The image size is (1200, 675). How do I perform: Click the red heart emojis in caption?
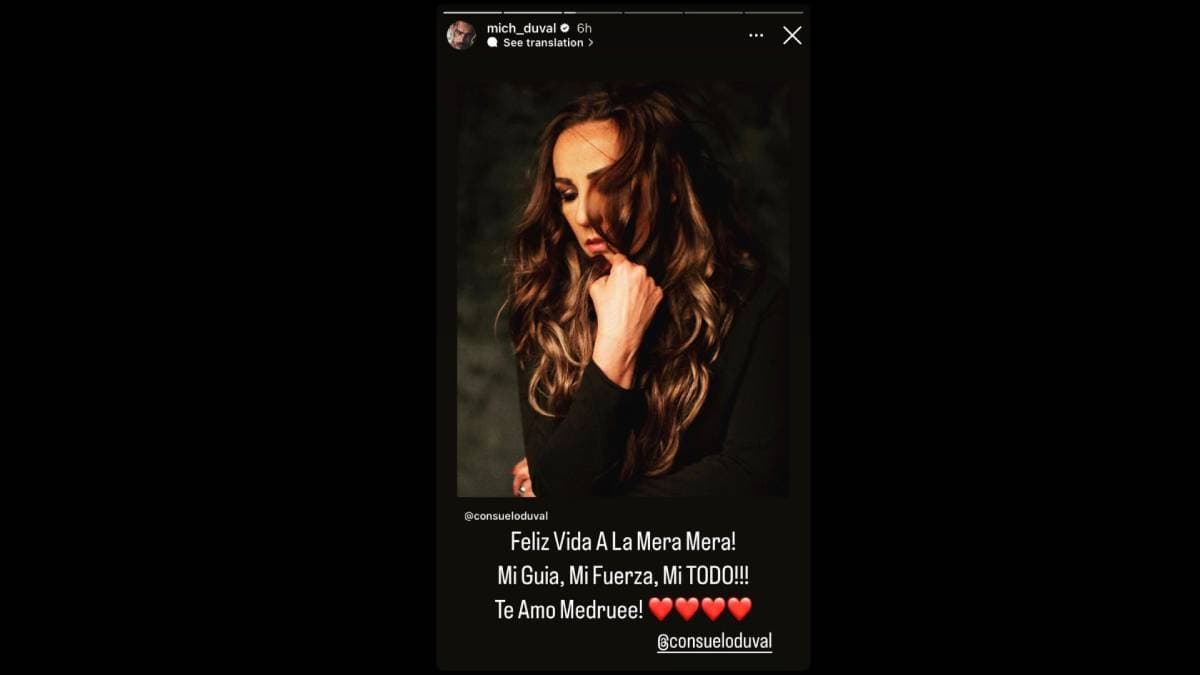(x=700, y=608)
